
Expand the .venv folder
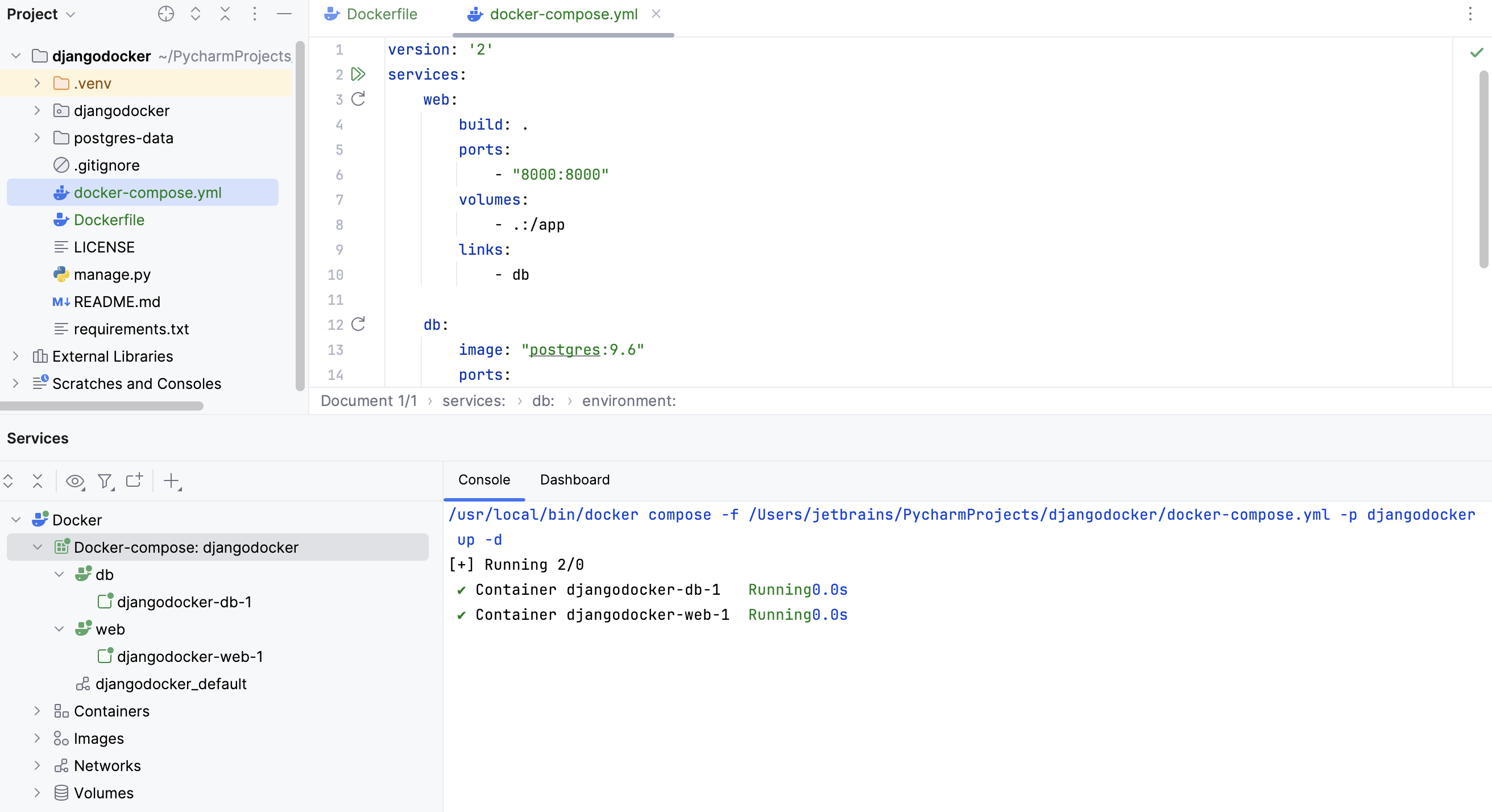pyautogui.click(x=37, y=83)
